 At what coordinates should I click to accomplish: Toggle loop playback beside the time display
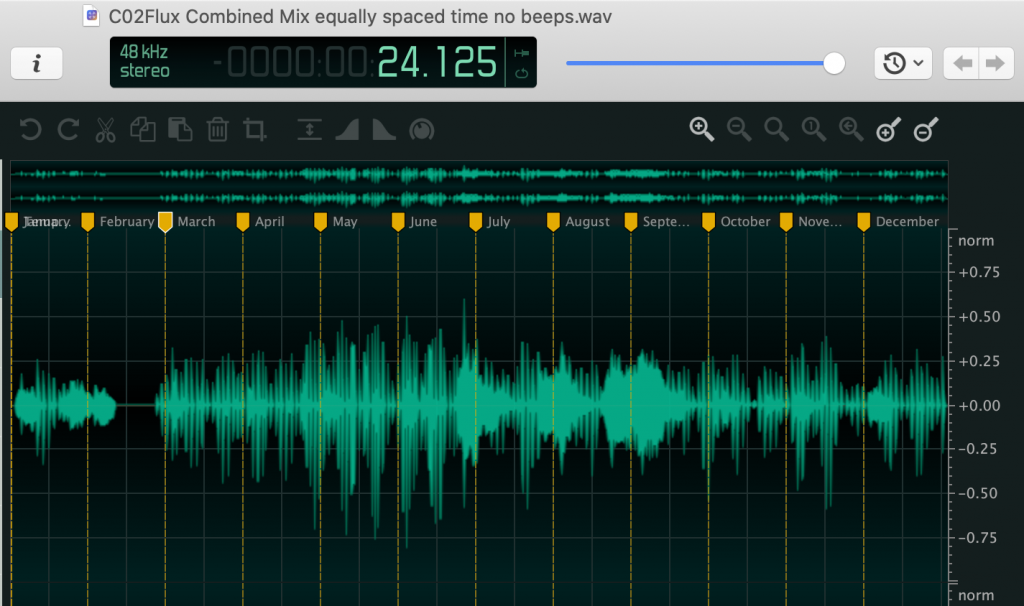pos(521,74)
